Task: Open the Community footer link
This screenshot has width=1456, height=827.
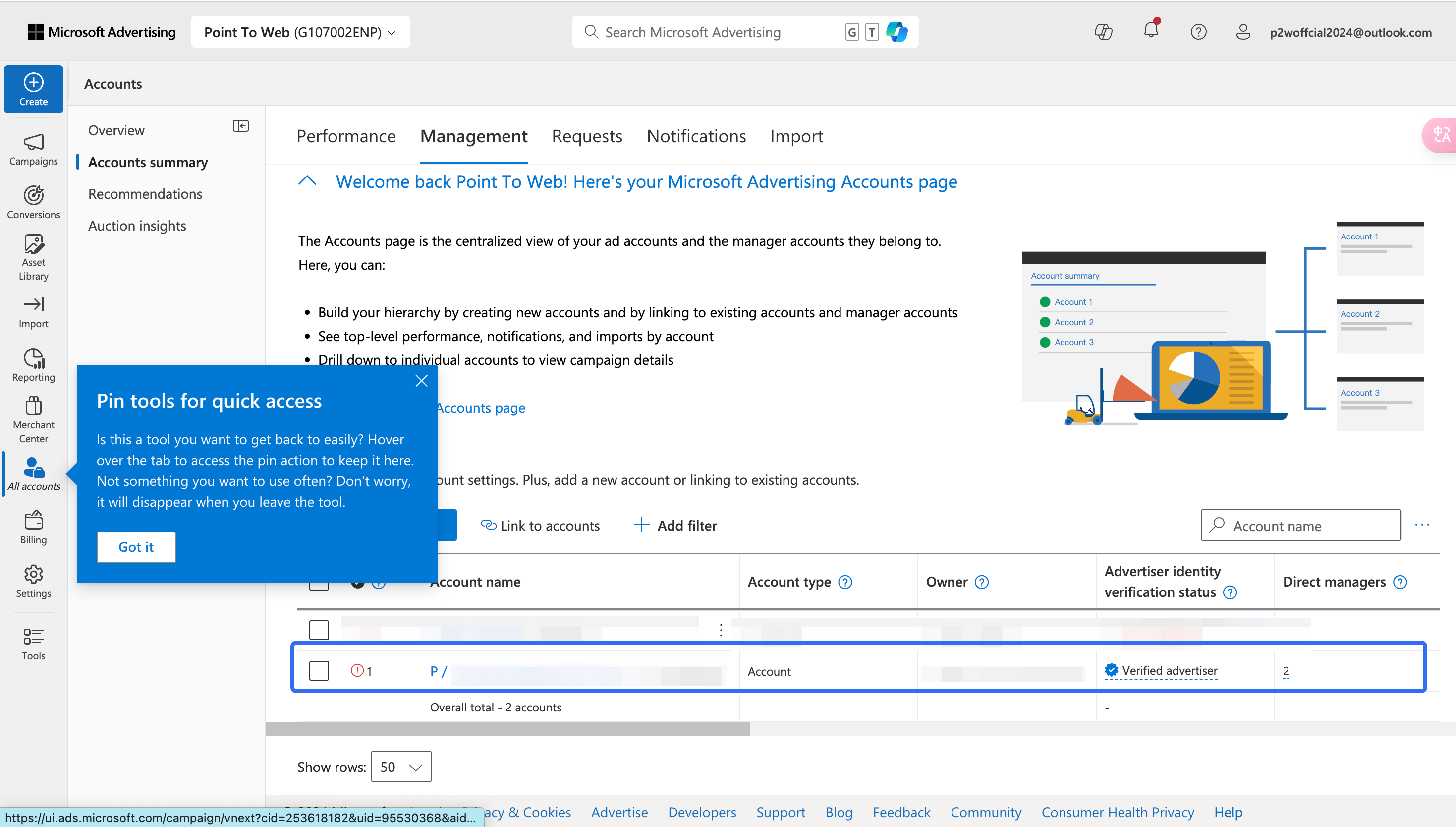Action: point(986,812)
